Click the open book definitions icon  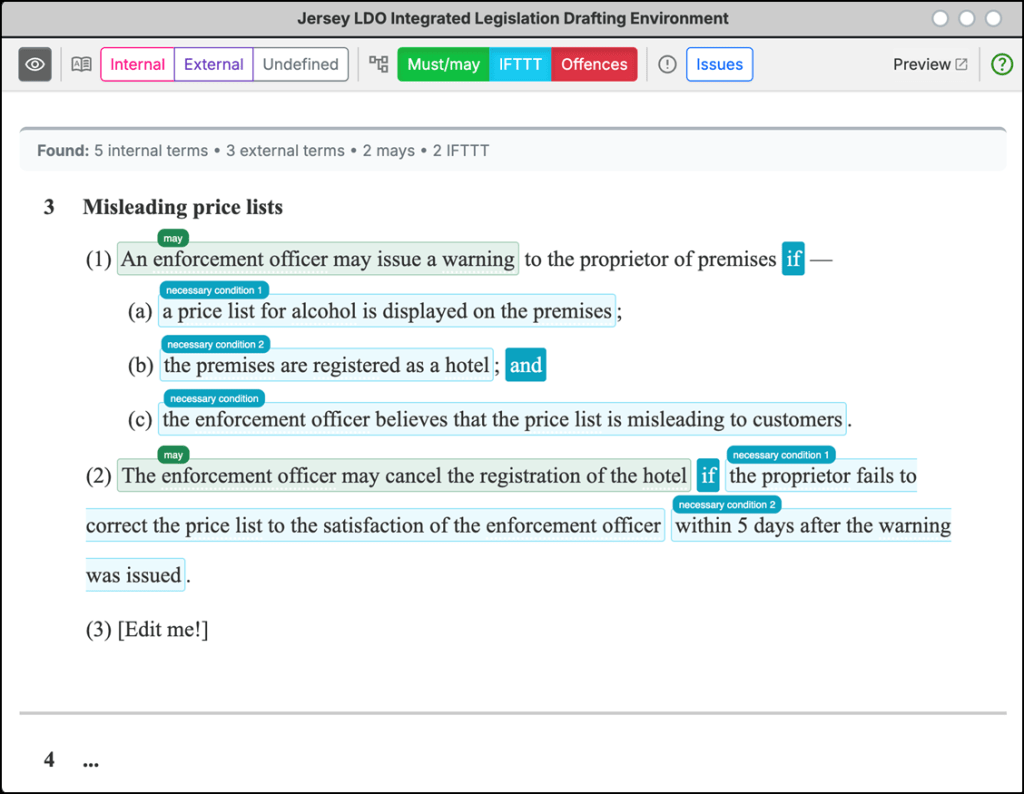point(82,64)
